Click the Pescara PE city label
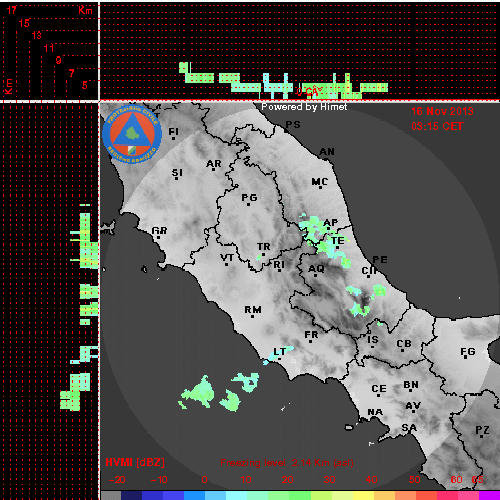 [380, 260]
